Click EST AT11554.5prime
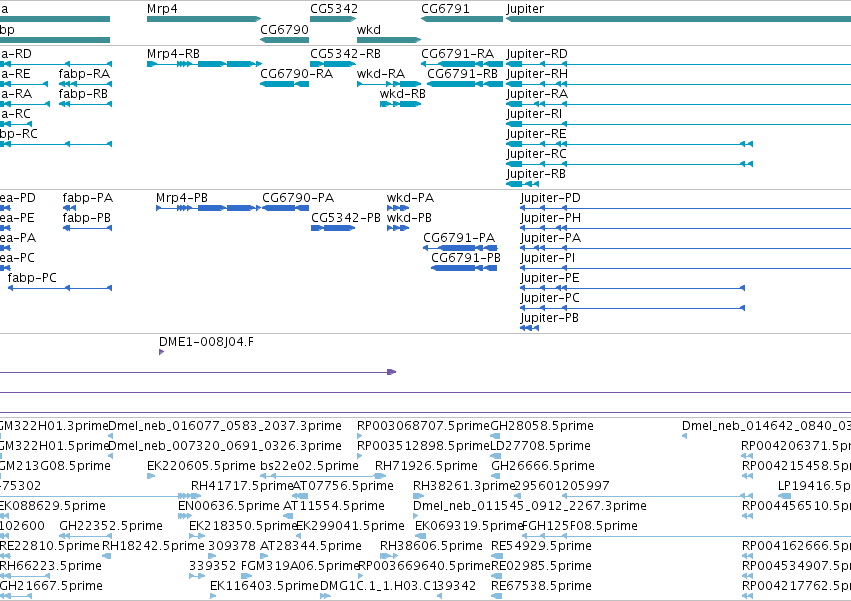 pos(334,507)
